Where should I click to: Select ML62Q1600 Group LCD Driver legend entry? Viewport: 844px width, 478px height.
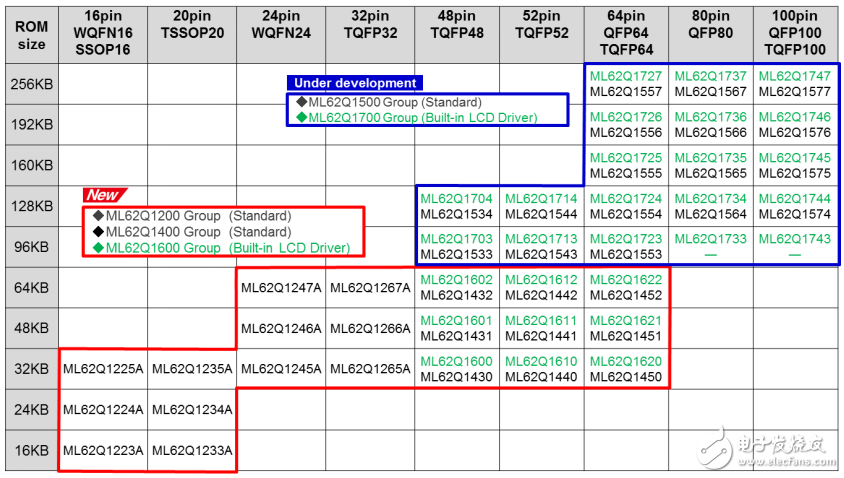coord(222,248)
